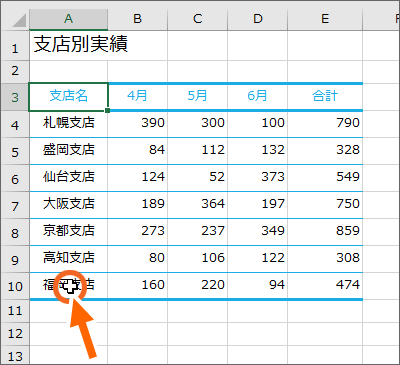Select row 6 header
400x365 pixels.
click(x=15, y=178)
